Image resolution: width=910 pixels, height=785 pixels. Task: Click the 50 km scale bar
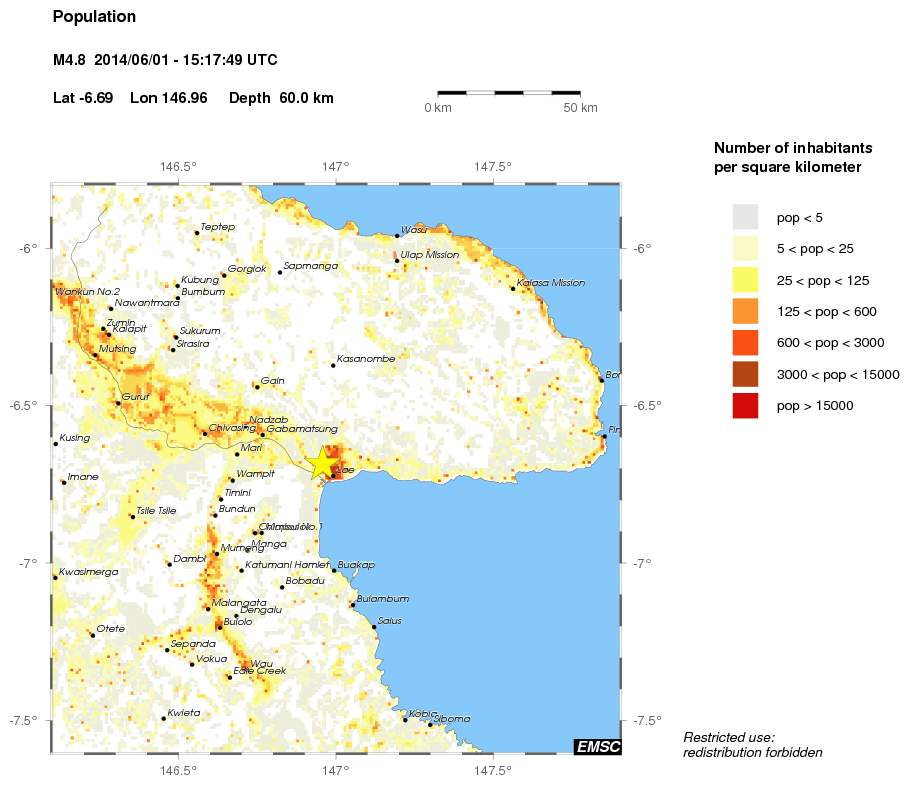coord(509,93)
